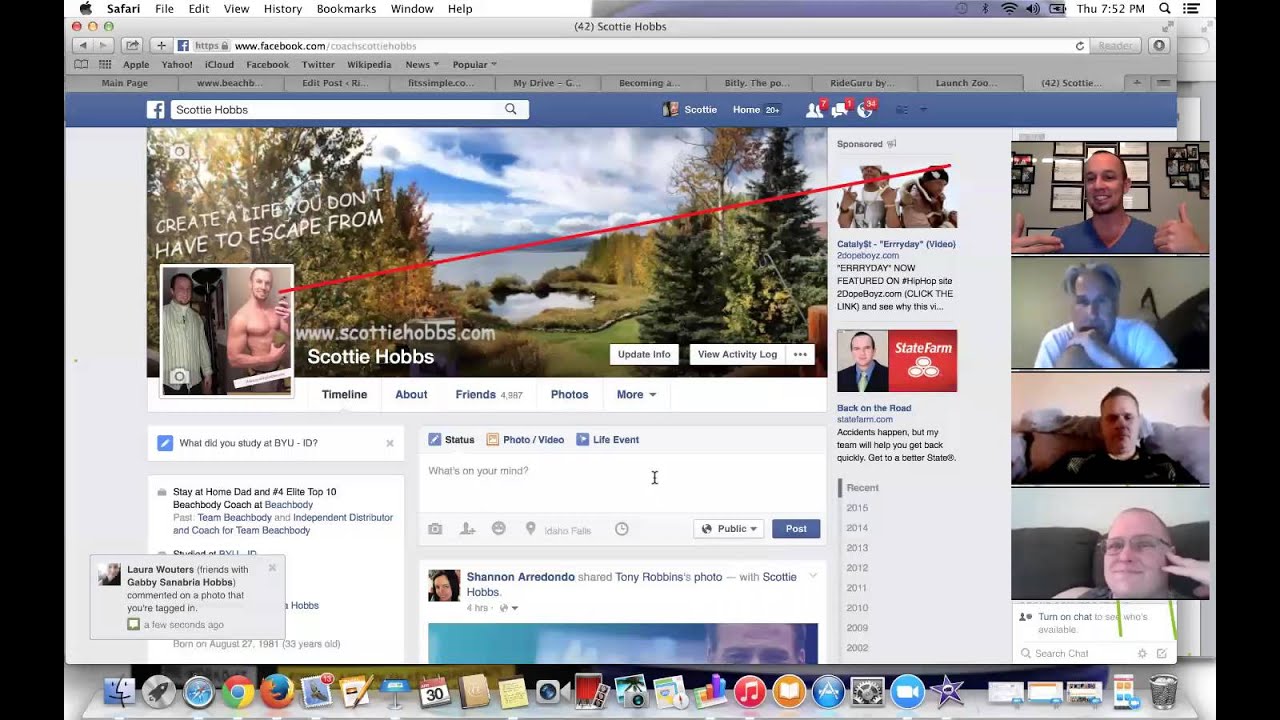
Task: Expand options arrow on Shannon Arredondo's post
Action: tap(813, 576)
